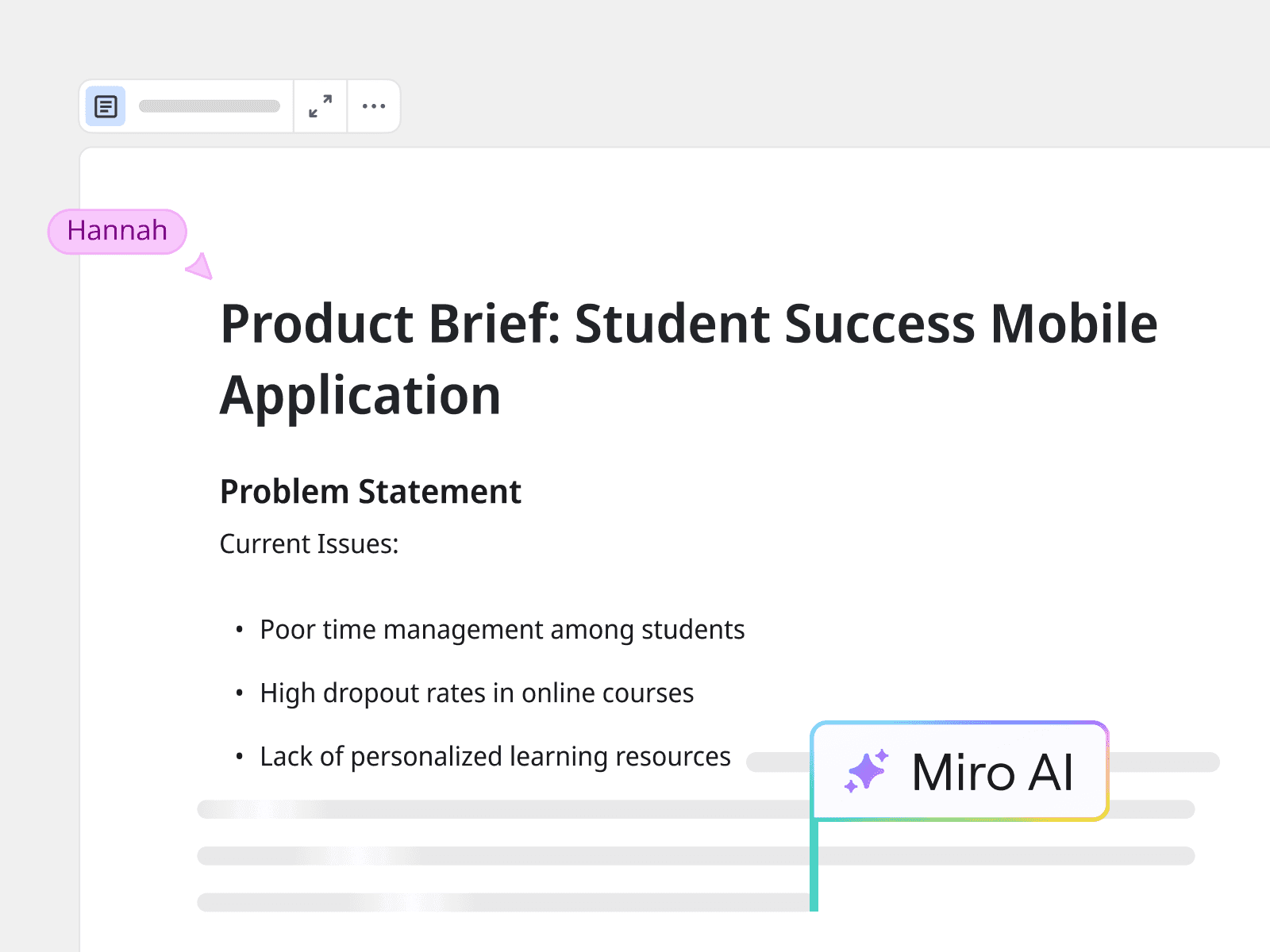Expand the document to full screen

point(321,106)
